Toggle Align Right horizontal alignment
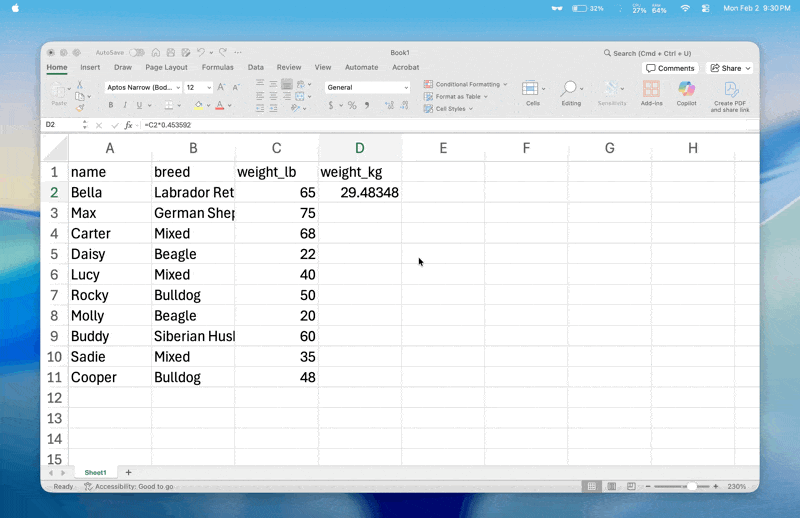 click(x=287, y=96)
